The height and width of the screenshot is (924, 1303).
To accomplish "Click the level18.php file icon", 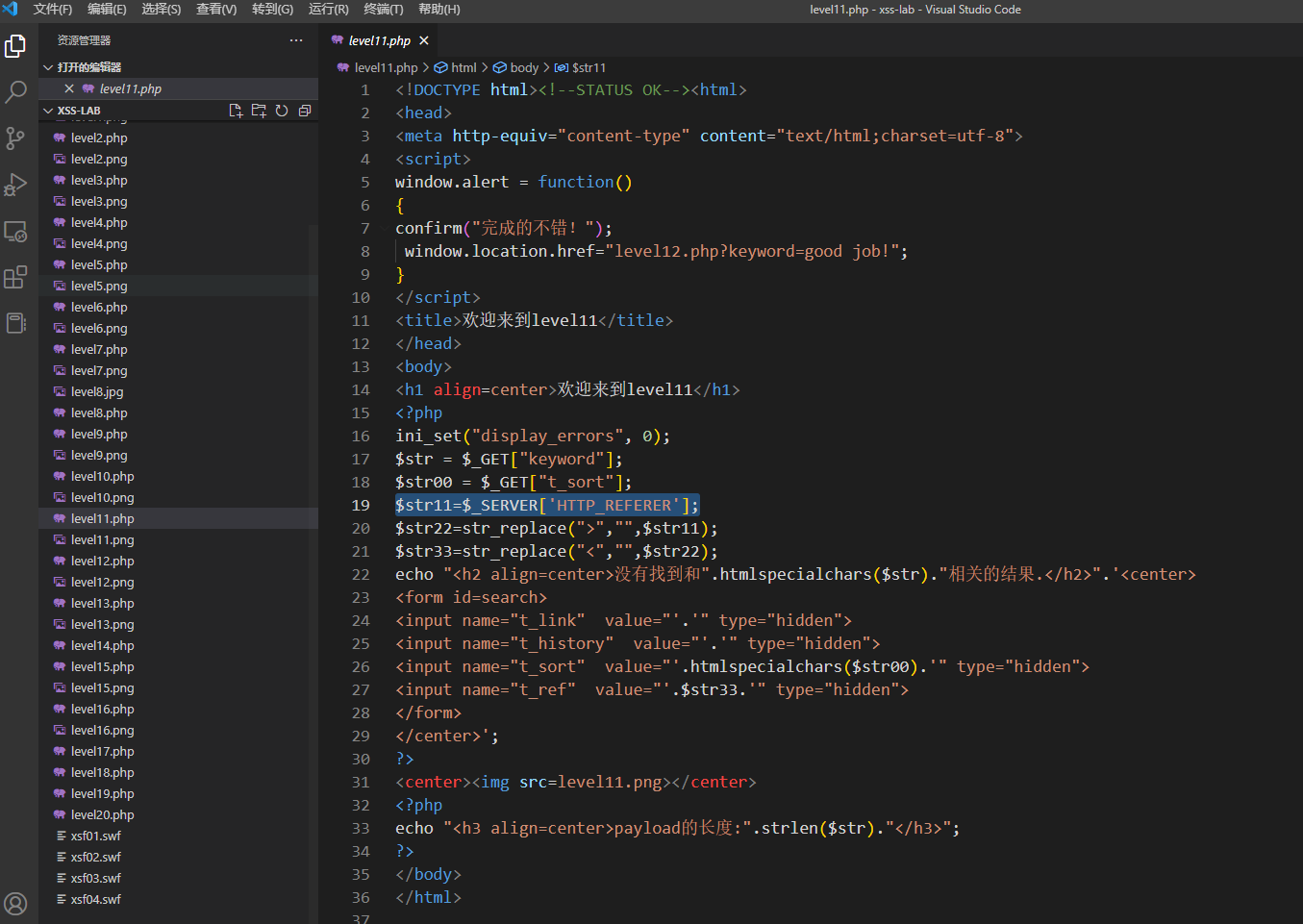I will [x=60, y=772].
